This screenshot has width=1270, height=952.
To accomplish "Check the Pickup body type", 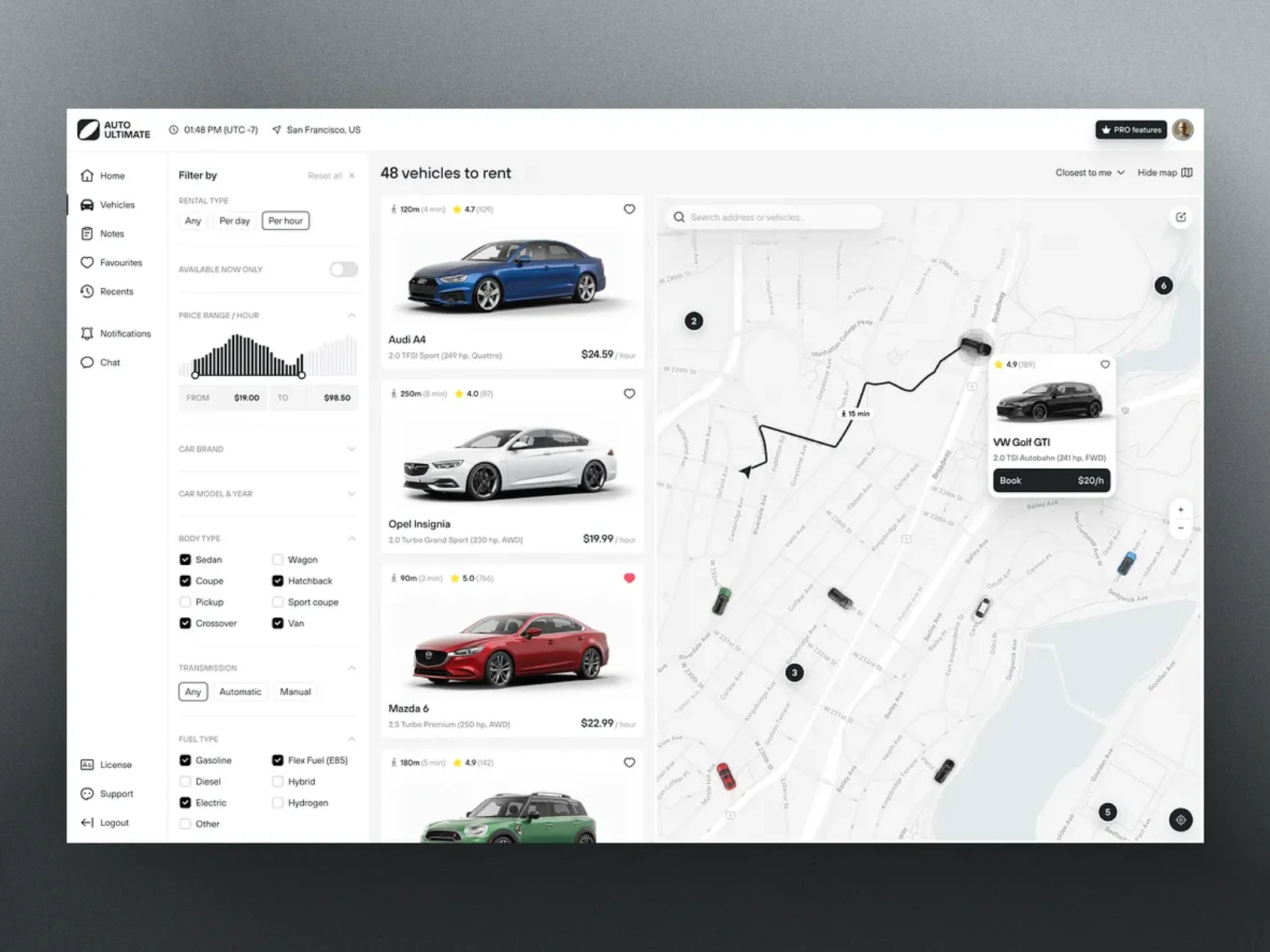I will click(185, 602).
